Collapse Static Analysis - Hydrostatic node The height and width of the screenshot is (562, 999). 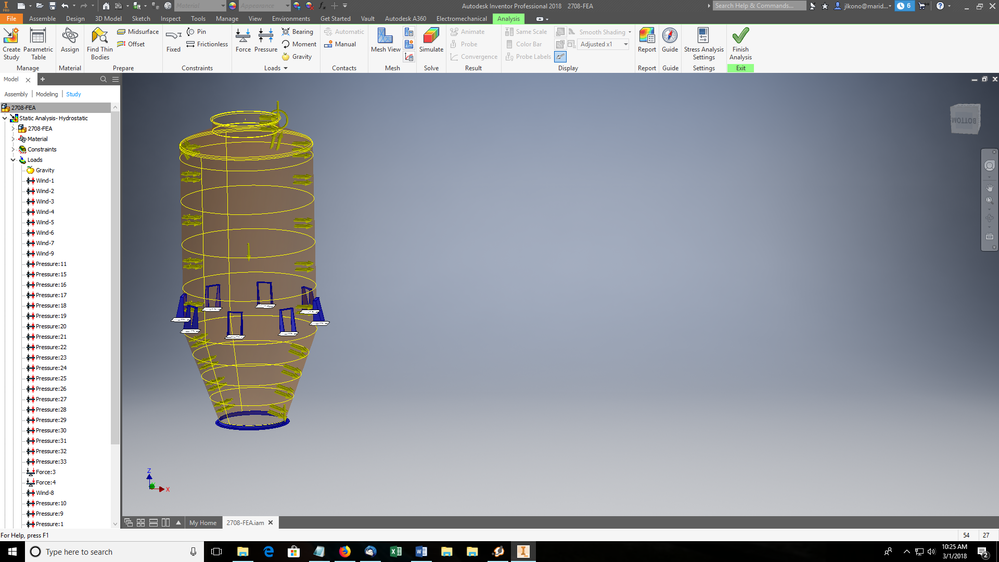pos(5,118)
